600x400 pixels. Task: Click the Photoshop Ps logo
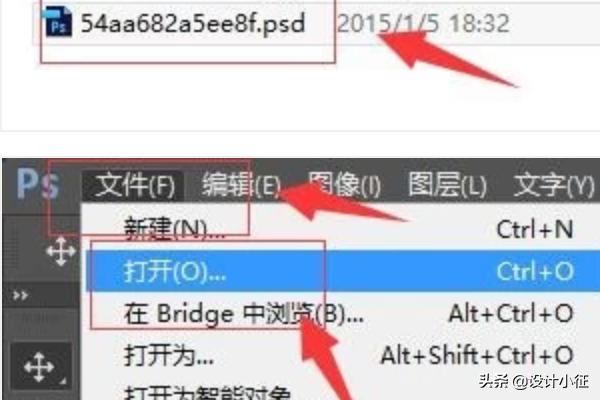pyautogui.click(x=38, y=184)
